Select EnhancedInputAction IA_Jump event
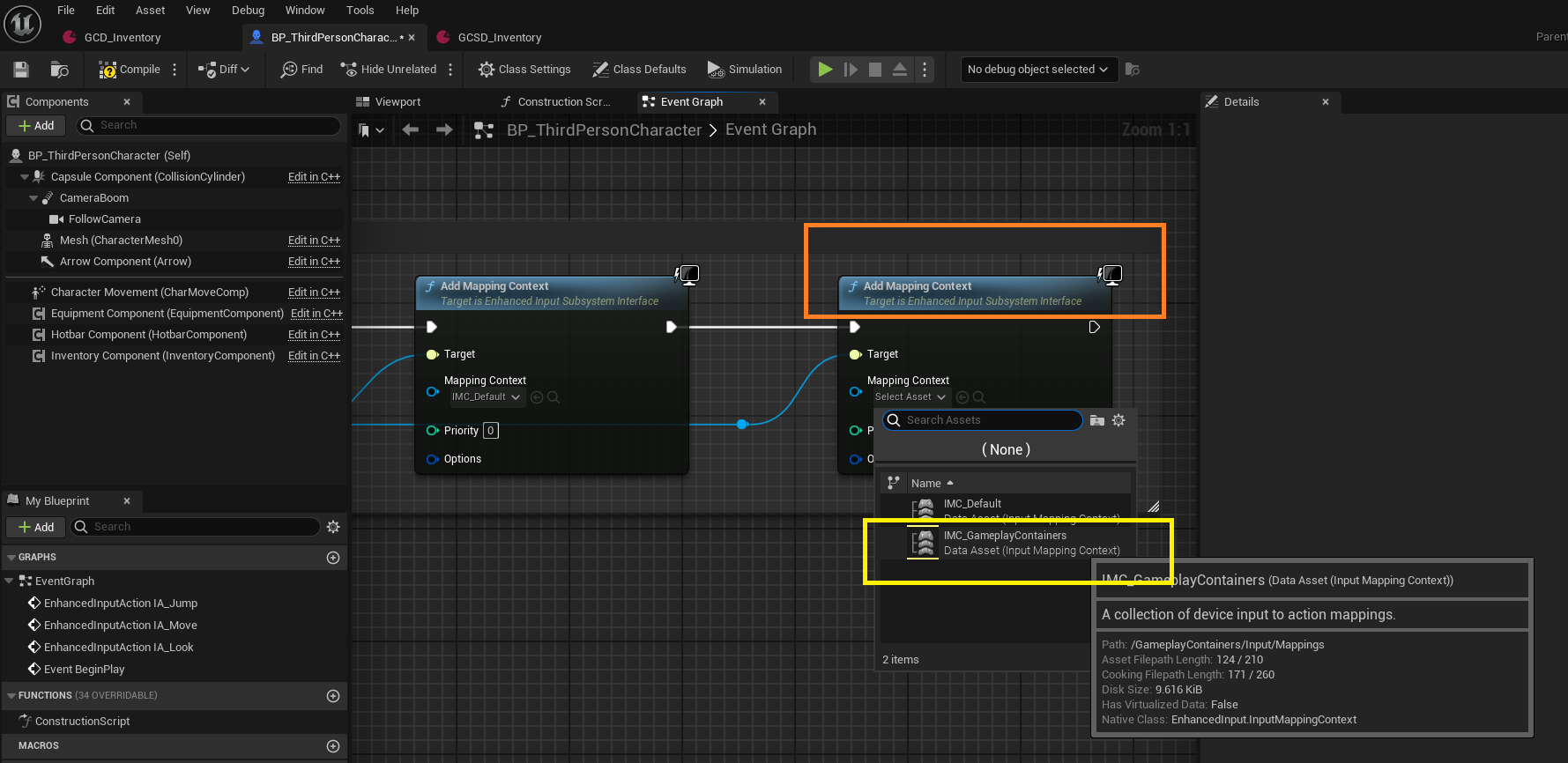The height and width of the screenshot is (763, 1568). pyautogui.click(x=112, y=604)
